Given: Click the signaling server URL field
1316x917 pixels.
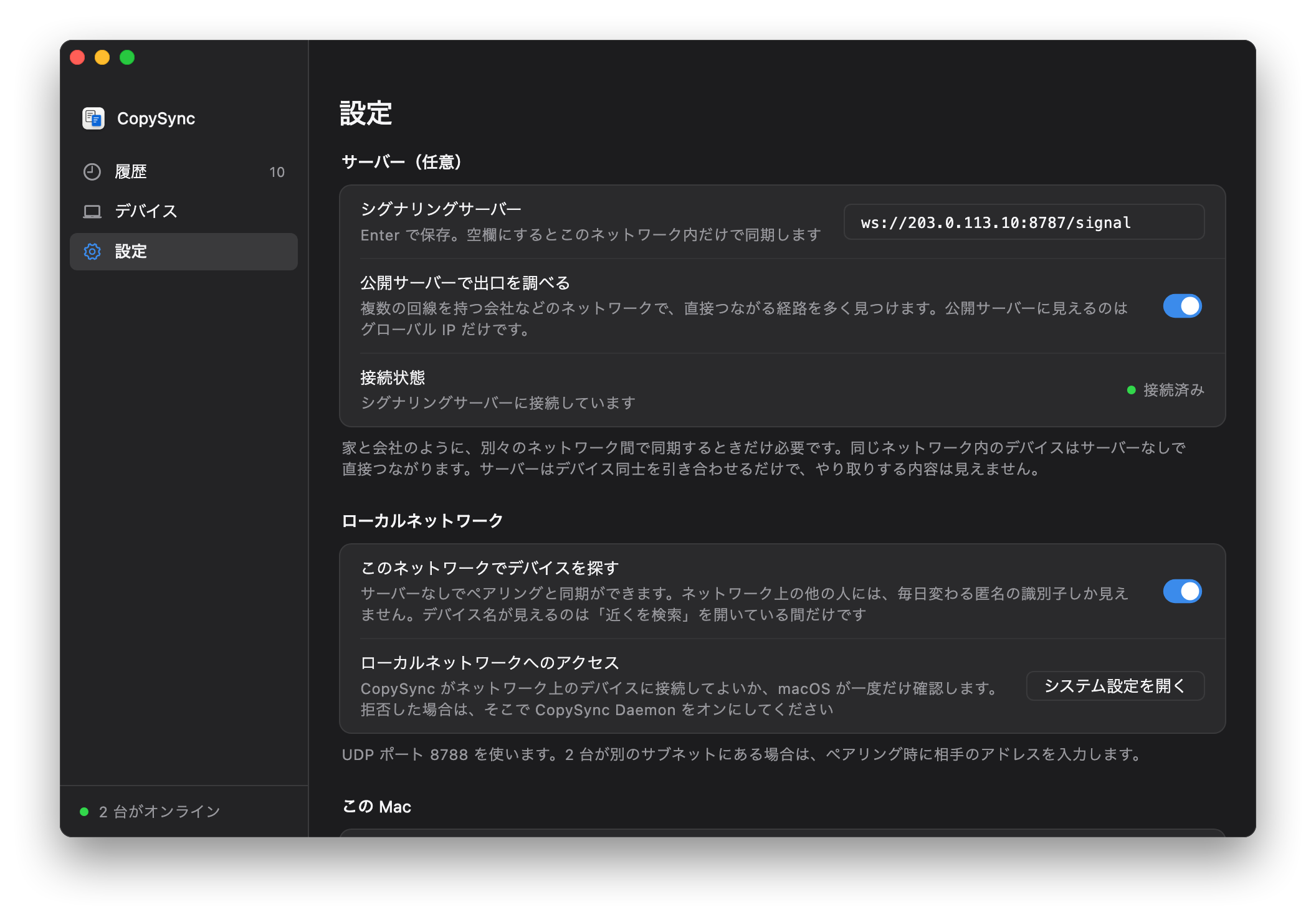Looking at the screenshot, I should (1024, 222).
